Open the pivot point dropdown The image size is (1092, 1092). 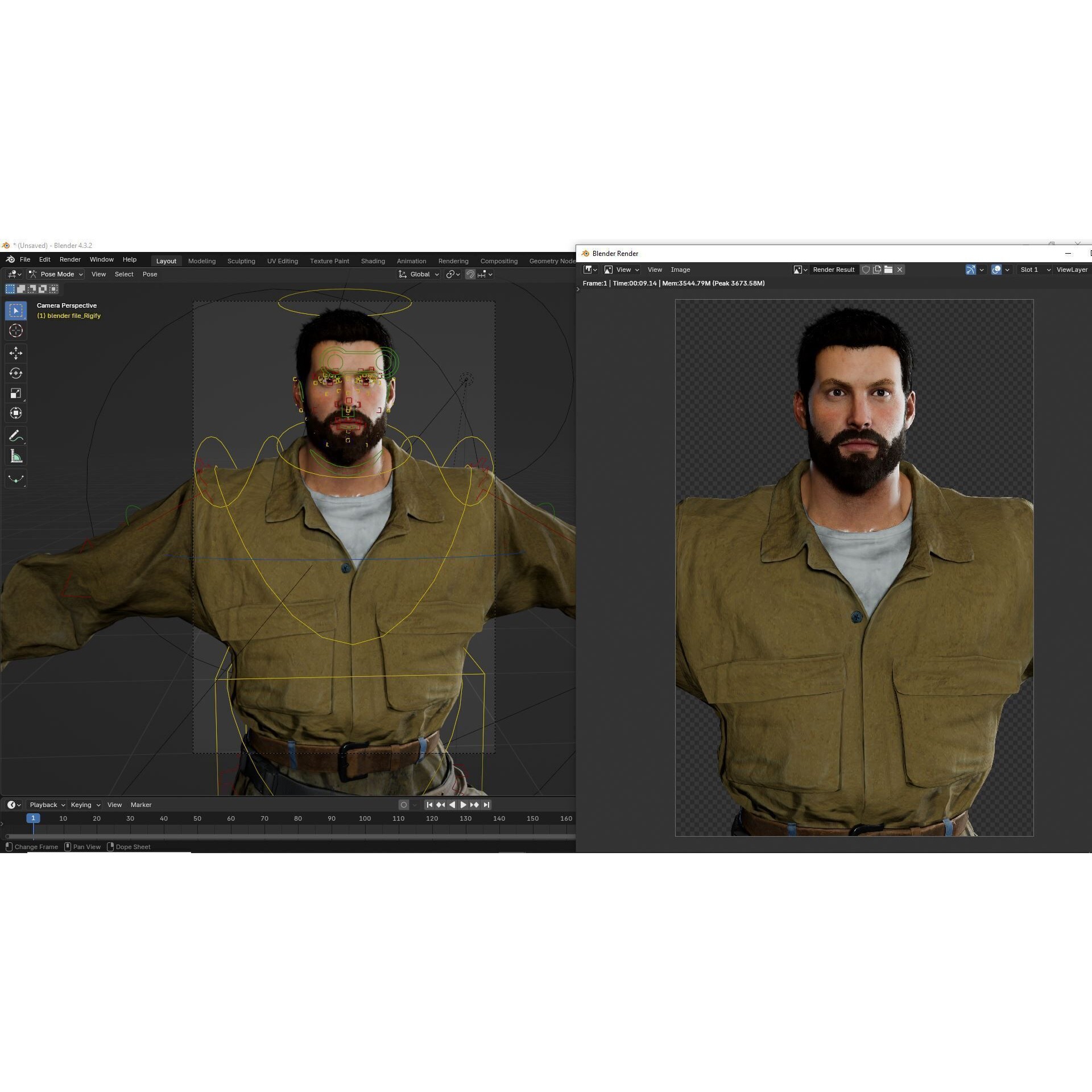tap(453, 274)
